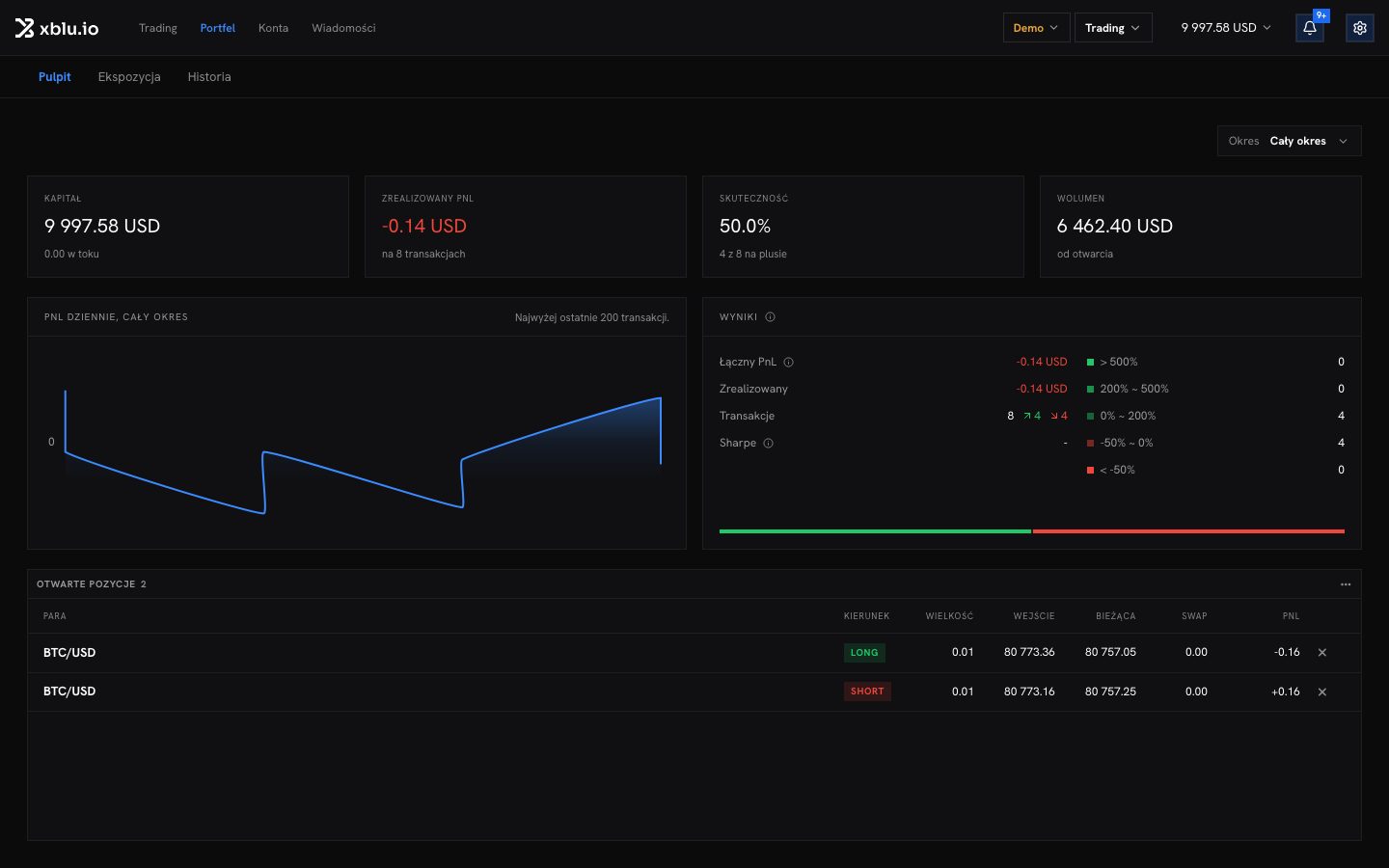The height and width of the screenshot is (868, 1389).
Task: Go to Trading in the top navigation
Action: click(x=158, y=28)
